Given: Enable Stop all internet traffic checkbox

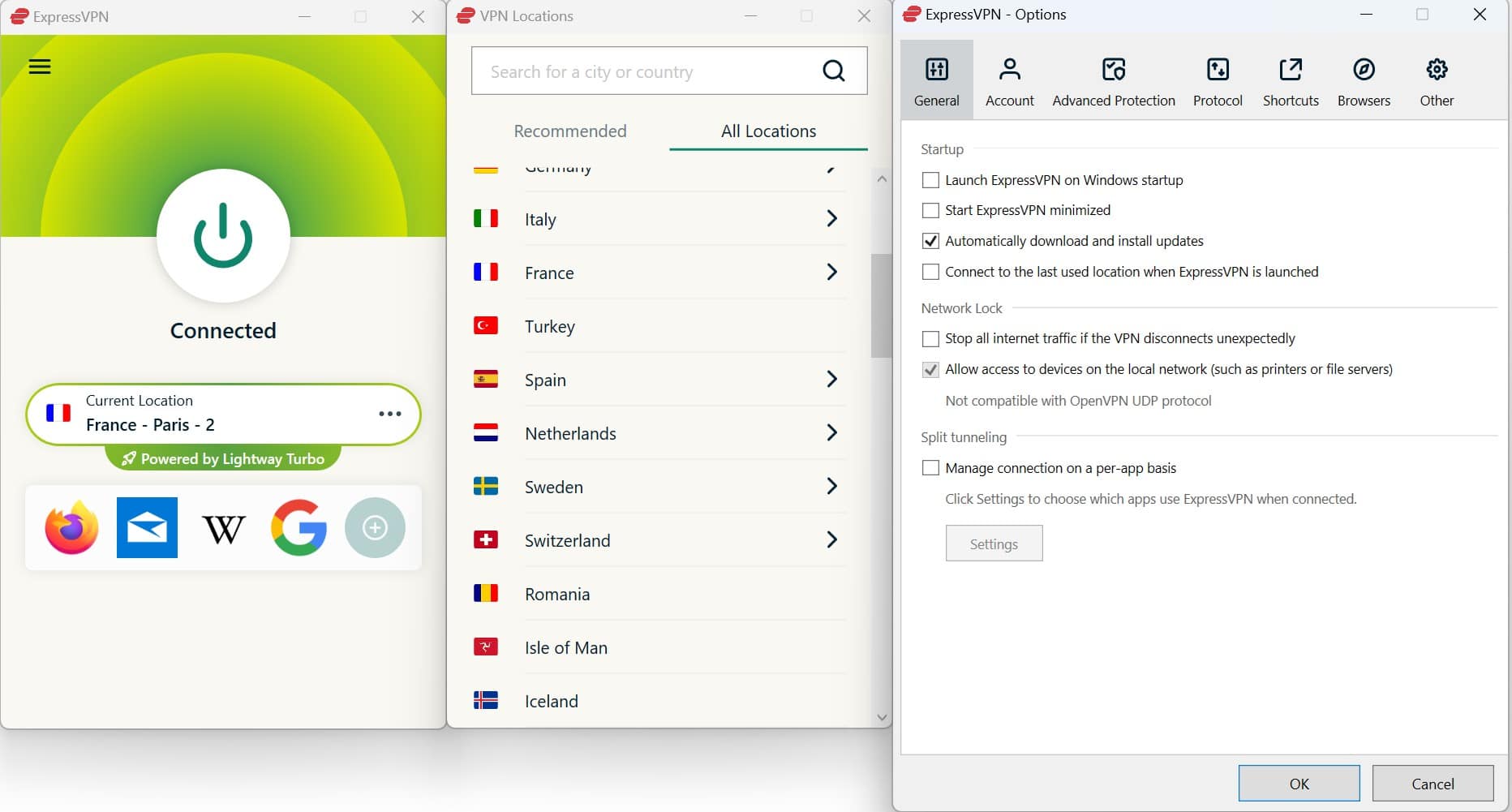Looking at the screenshot, I should tap(931, 338).
